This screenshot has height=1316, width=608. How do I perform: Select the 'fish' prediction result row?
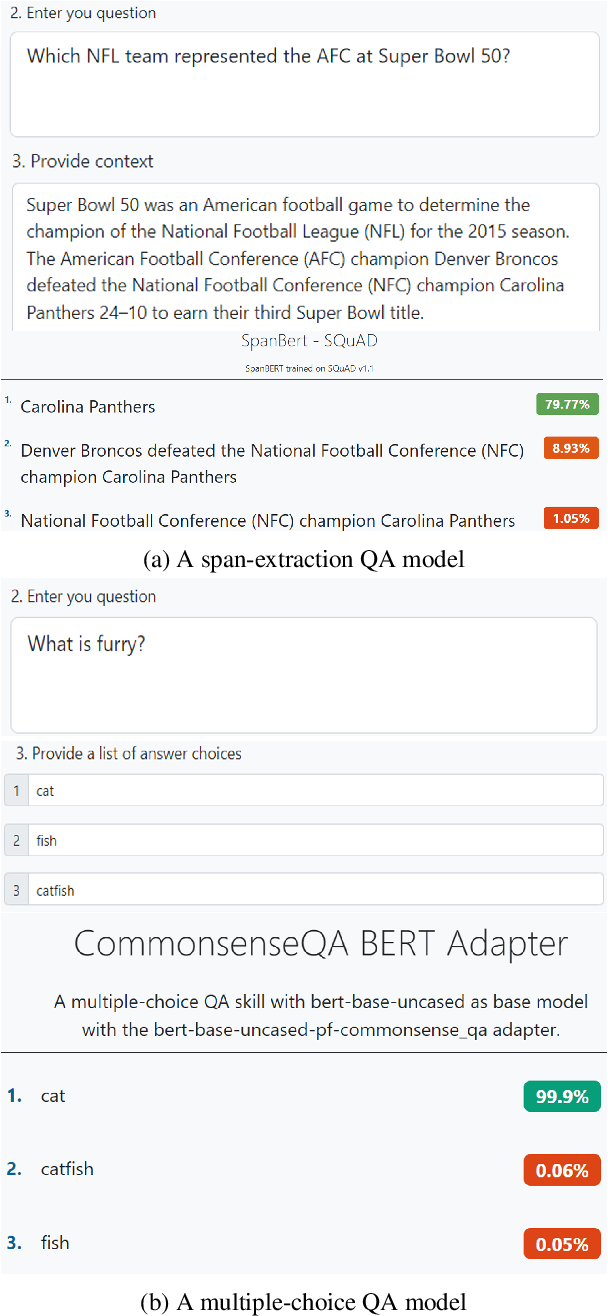tap(55, 1243)
